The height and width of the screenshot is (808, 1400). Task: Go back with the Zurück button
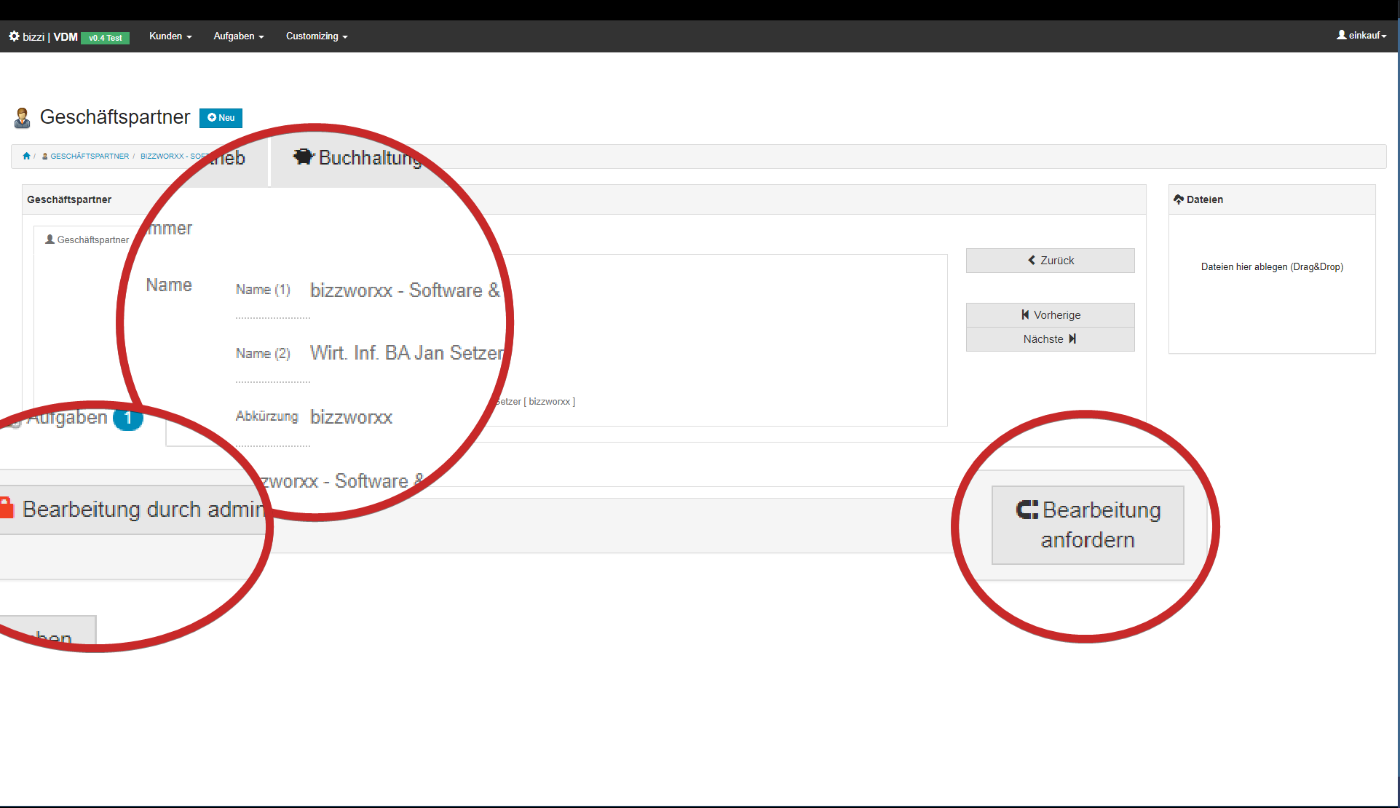point(1050,260)
